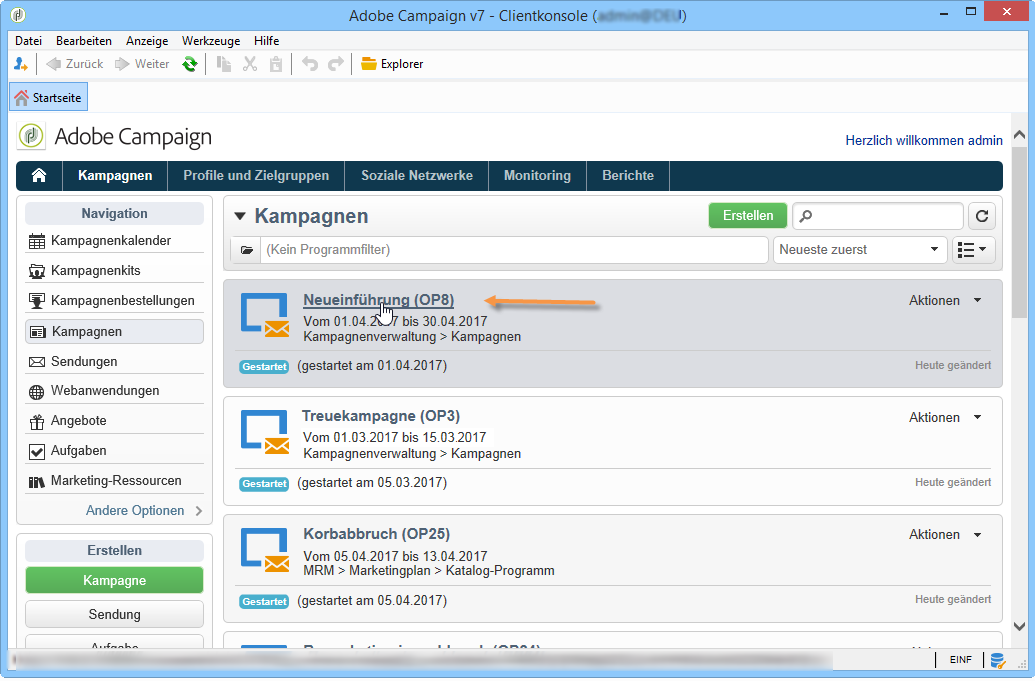The image size is (1035, 681).
Task: Click the Sendungen envelope icon
Action: point(37,362)
